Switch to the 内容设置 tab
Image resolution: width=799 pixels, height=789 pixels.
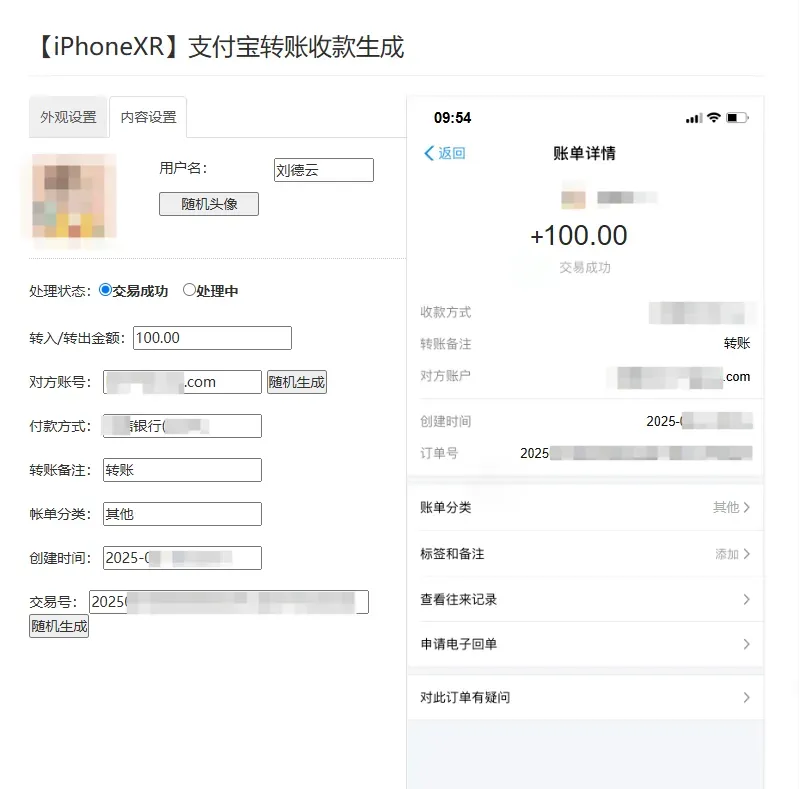pos(148,117)
